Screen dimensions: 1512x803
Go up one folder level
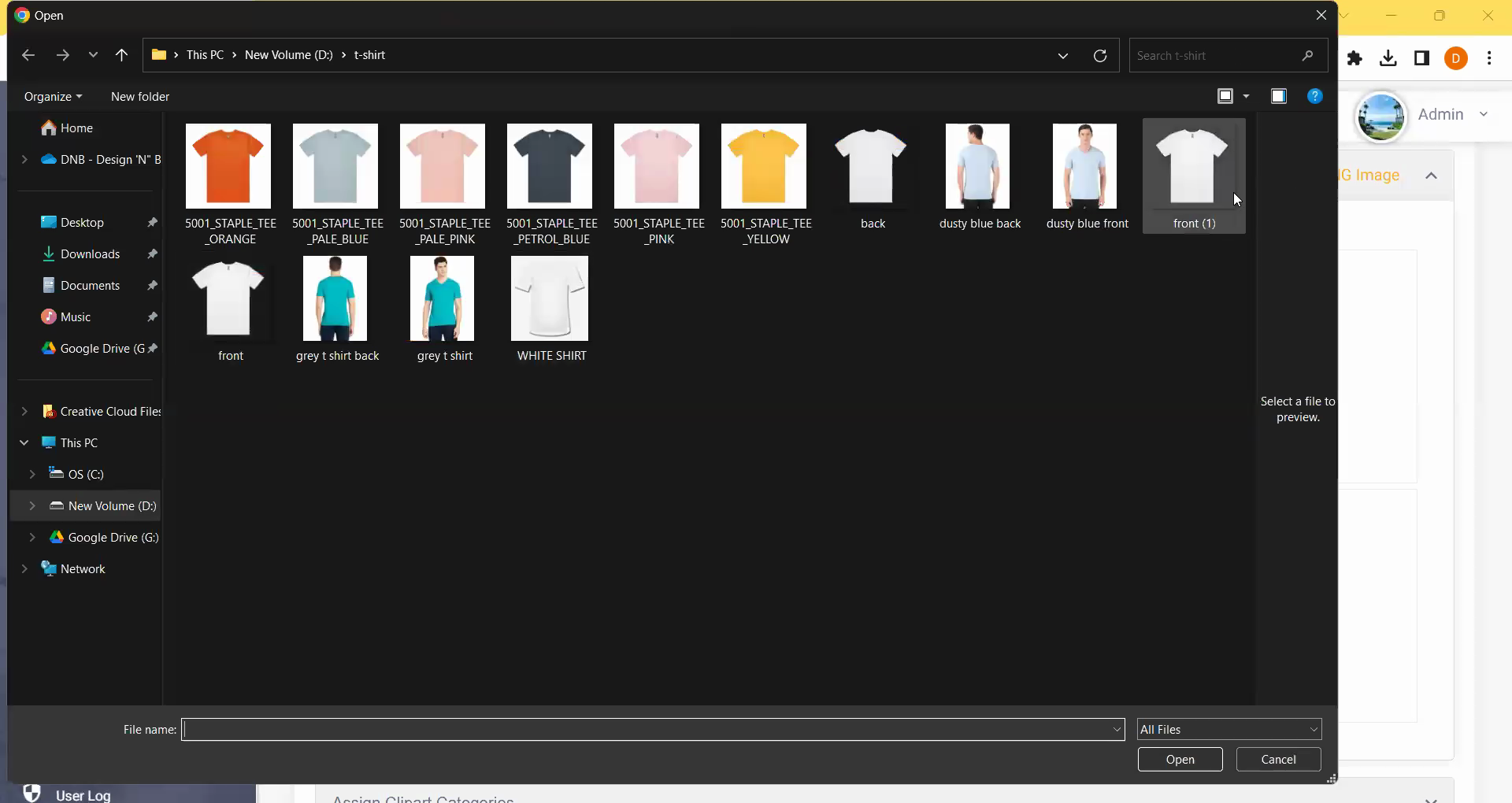(x=121, y=55)
